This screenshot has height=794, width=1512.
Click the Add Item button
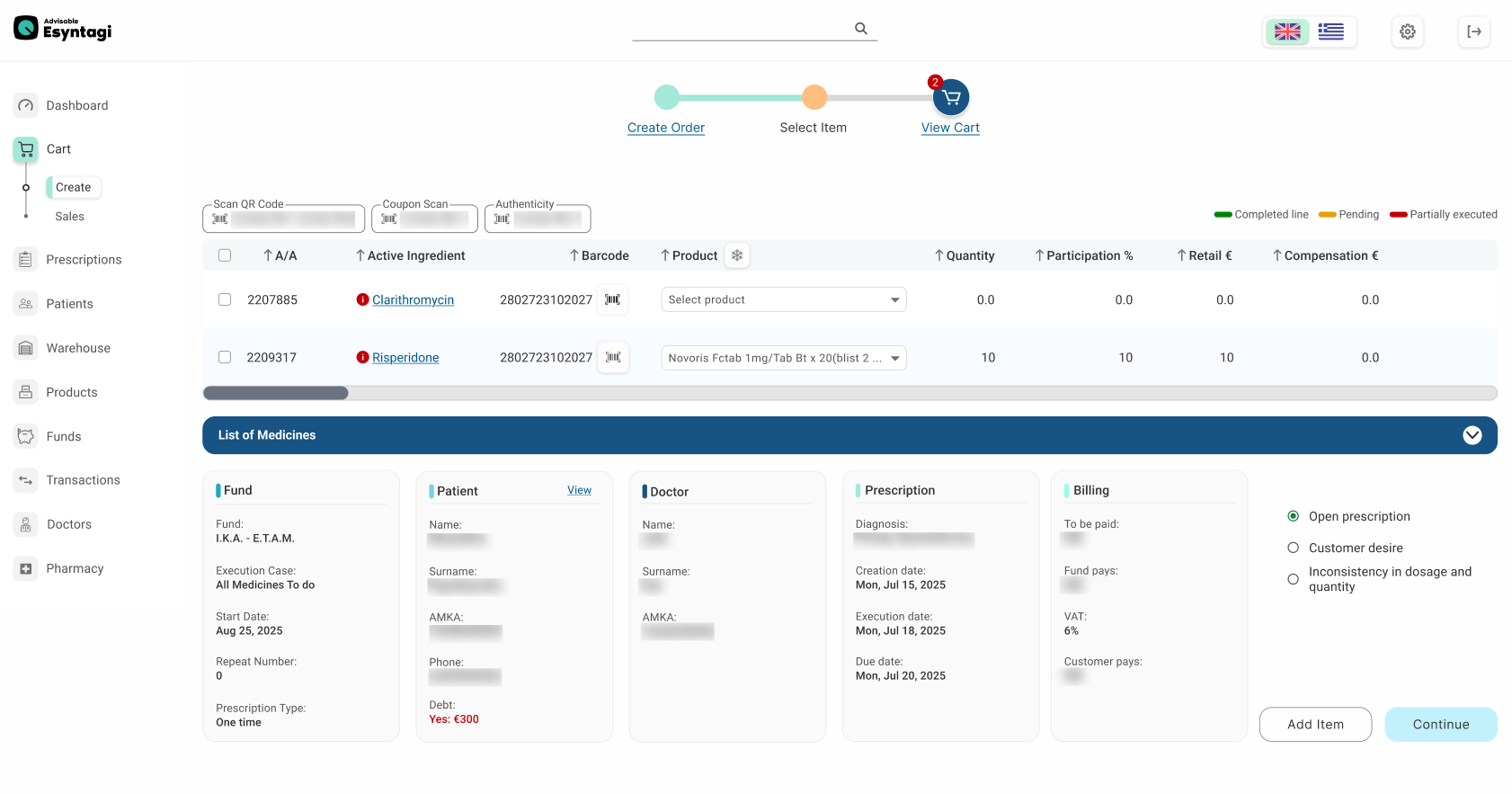click(x=1315, y=725)
